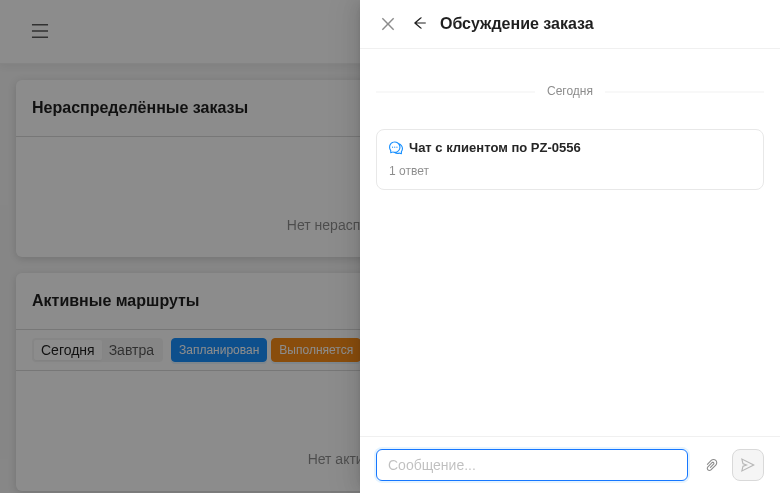
Task: Click the 'Обсуждение заказа' panel title
Action: coord(516,24)
